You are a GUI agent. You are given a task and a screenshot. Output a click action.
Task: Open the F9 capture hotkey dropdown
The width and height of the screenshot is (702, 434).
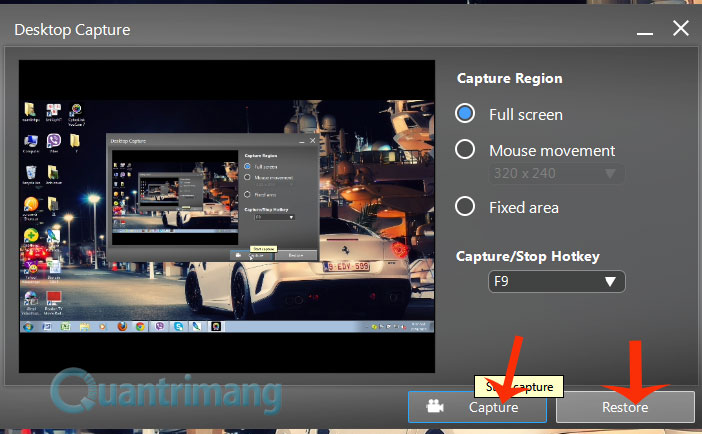[556, 281]
